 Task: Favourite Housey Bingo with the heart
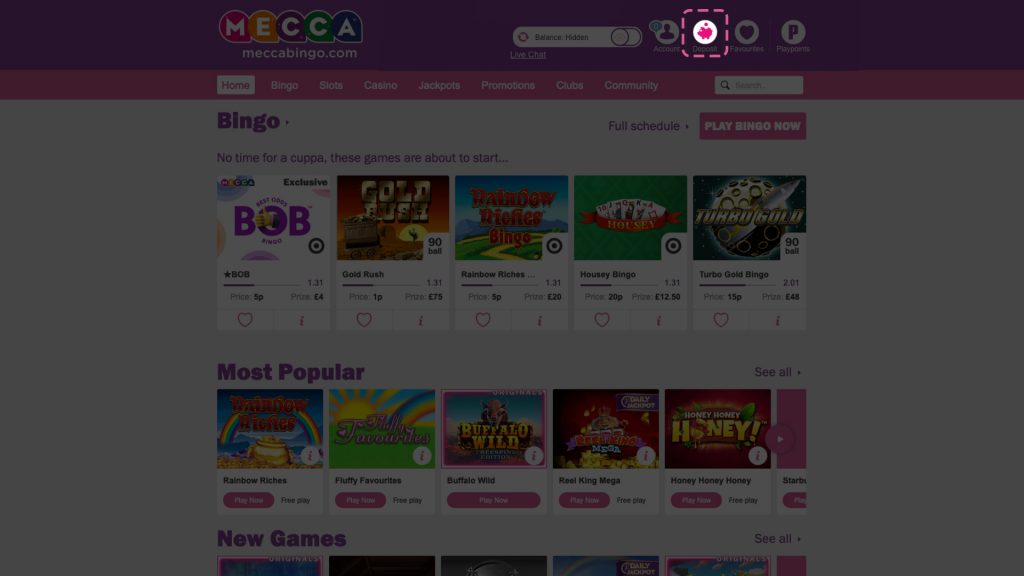click(602, 320)
